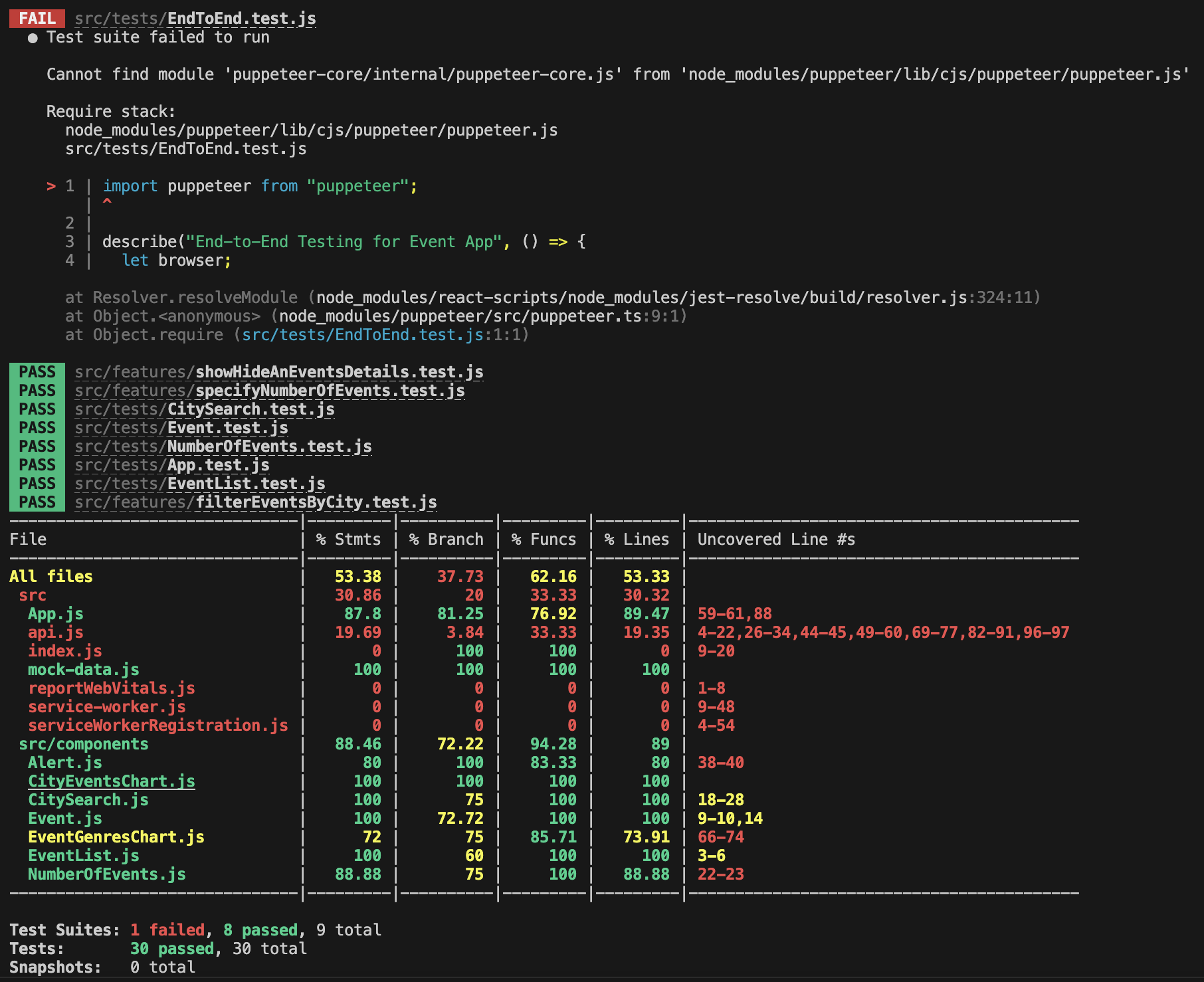Select the NumberOfEvents.js file name
The image size is (1204, 982).
pos(107,874)
